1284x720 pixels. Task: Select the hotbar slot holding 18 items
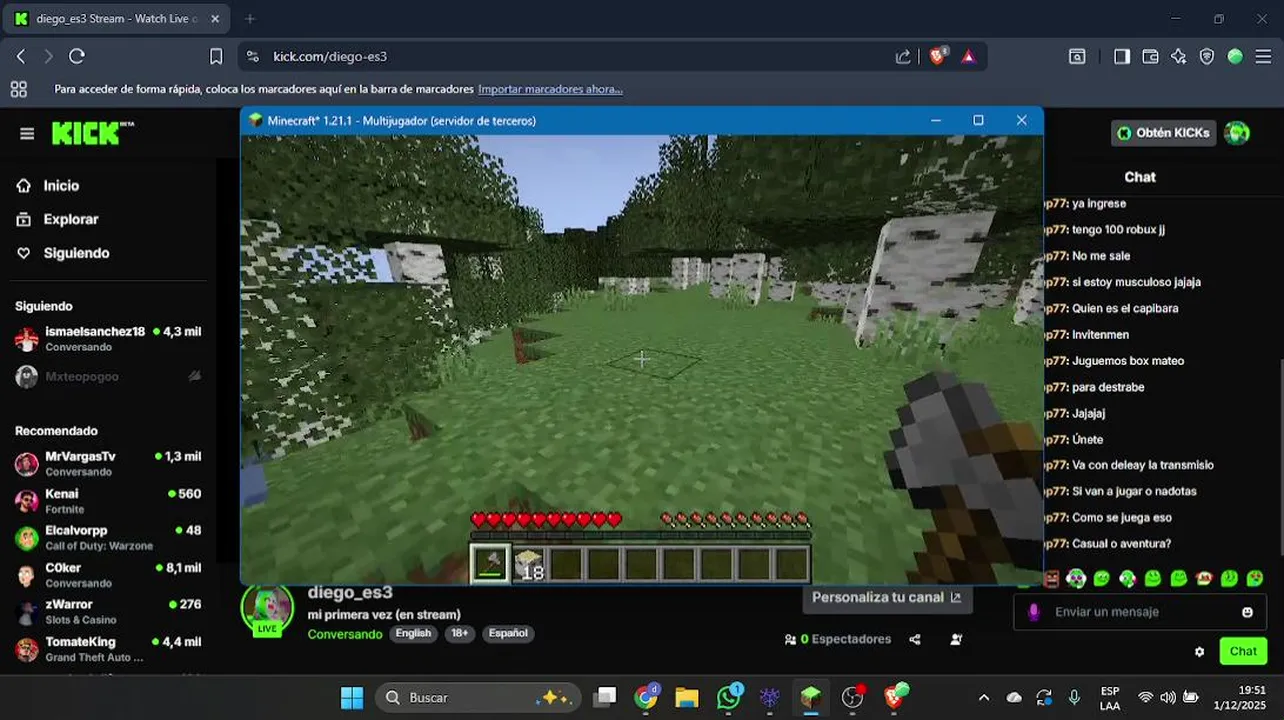(x=529, y=564)
